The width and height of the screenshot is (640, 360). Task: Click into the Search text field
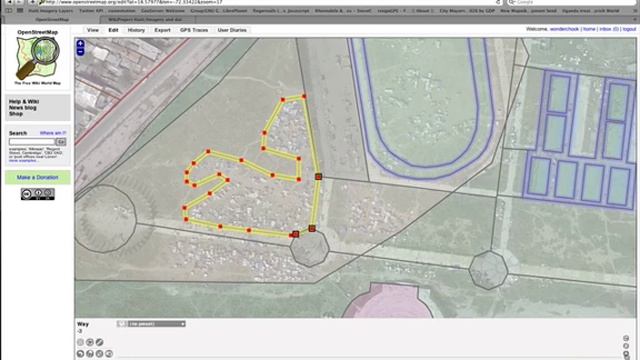[32, 142]
